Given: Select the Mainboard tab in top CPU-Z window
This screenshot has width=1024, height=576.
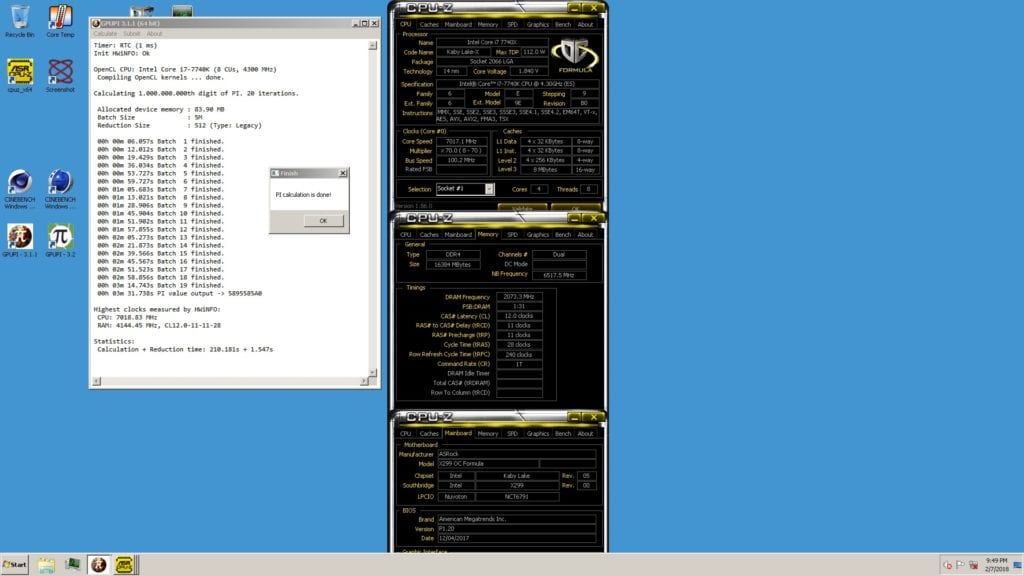Looking at the screenshot, I should point(458,25).
